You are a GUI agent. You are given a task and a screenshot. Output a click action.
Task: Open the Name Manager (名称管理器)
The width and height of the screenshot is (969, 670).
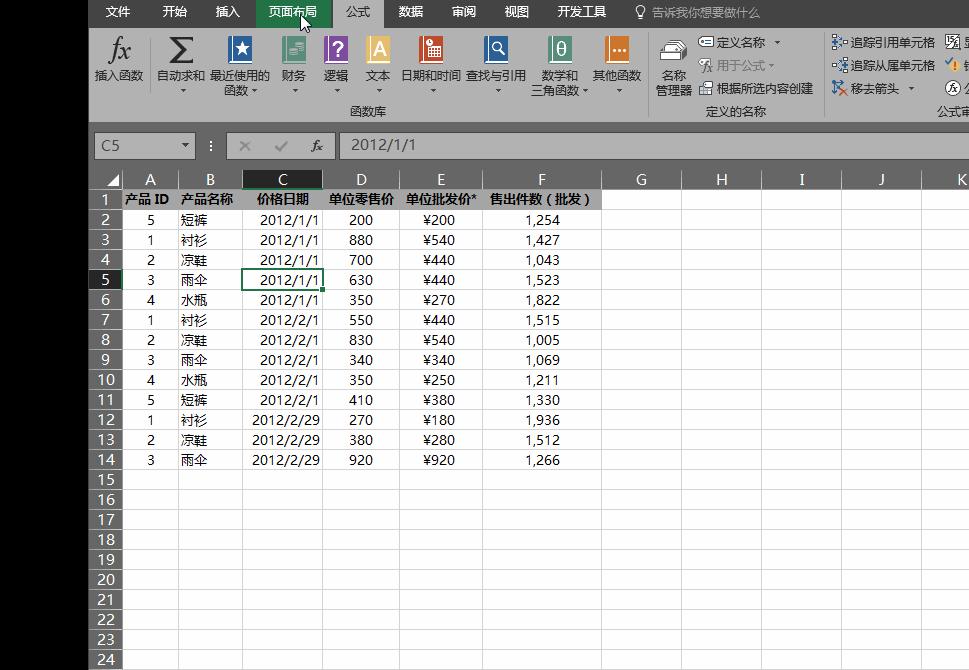[x=674, y=67]
